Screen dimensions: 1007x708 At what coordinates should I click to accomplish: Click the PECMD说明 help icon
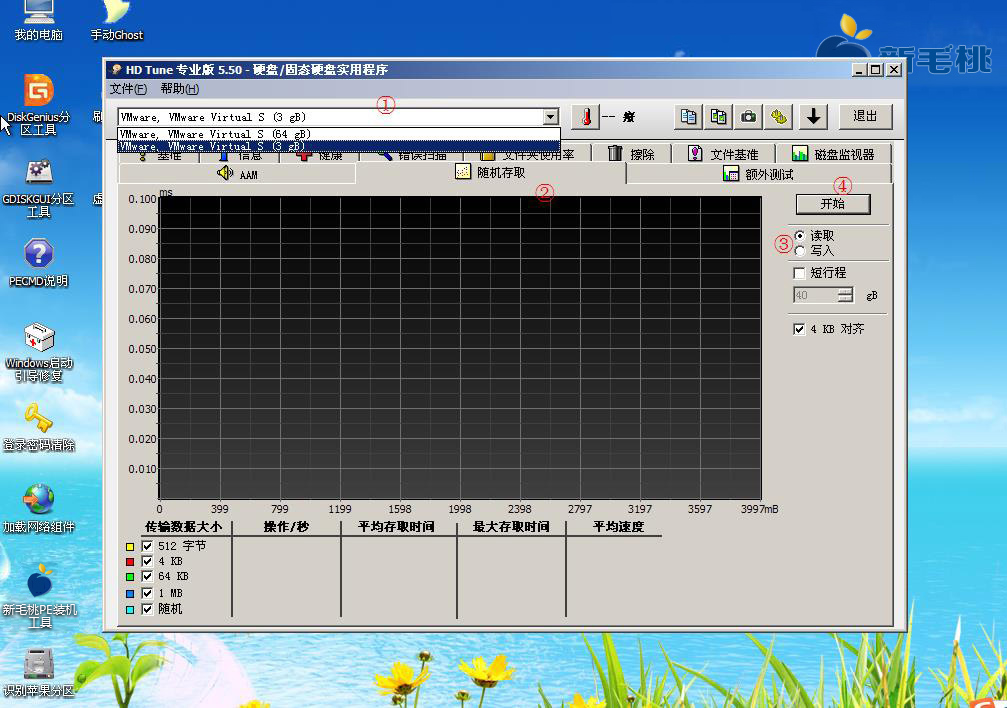click(39, 262)
